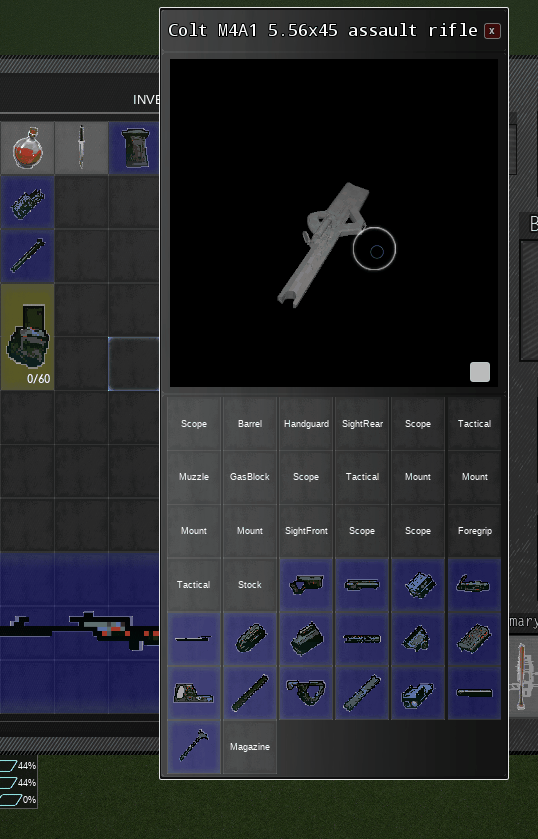Click the white square button in preview

(x=480, y=372)
